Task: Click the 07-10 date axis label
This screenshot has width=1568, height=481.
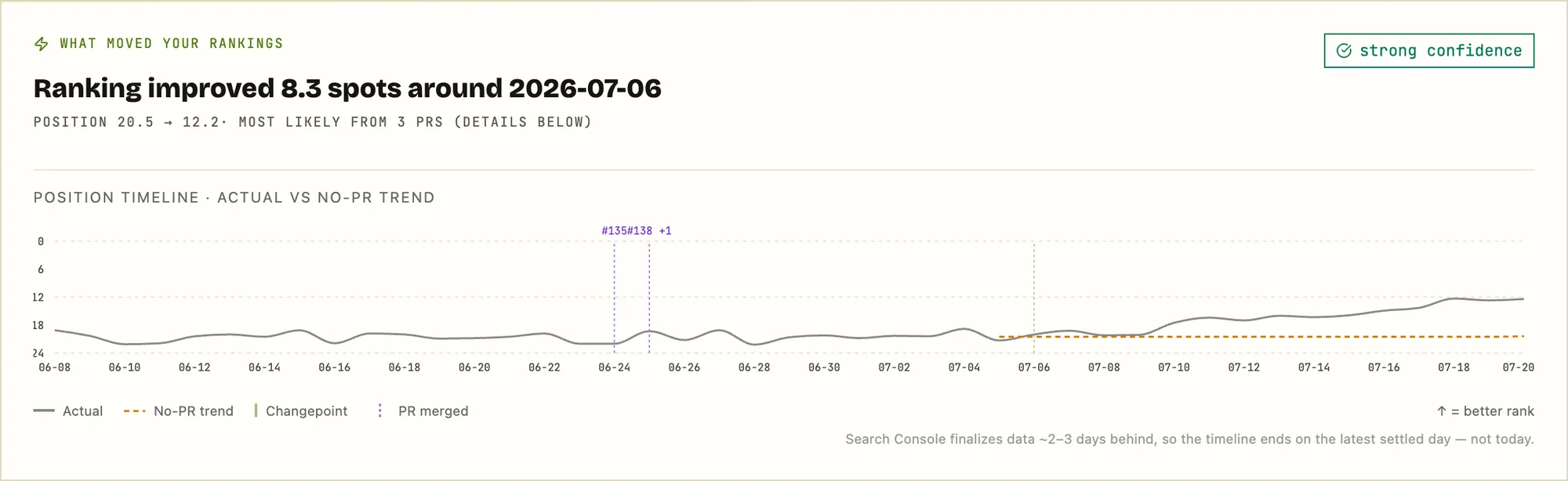Action: (x=1174, y=367)
